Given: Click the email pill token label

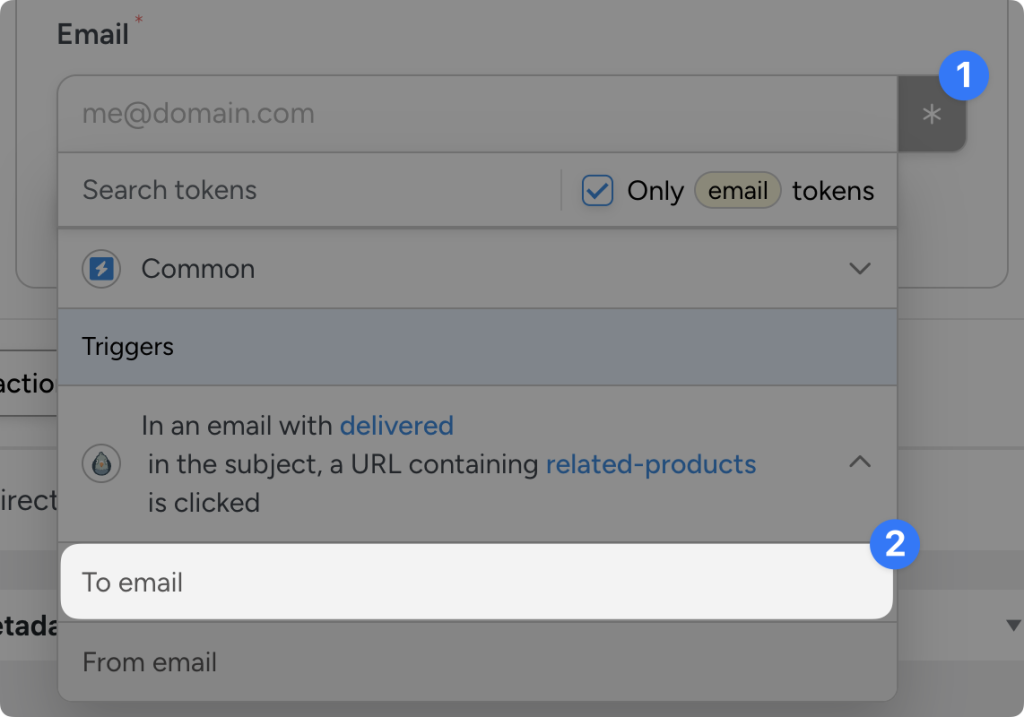Looking at the screenshot, I should point(737,190).
